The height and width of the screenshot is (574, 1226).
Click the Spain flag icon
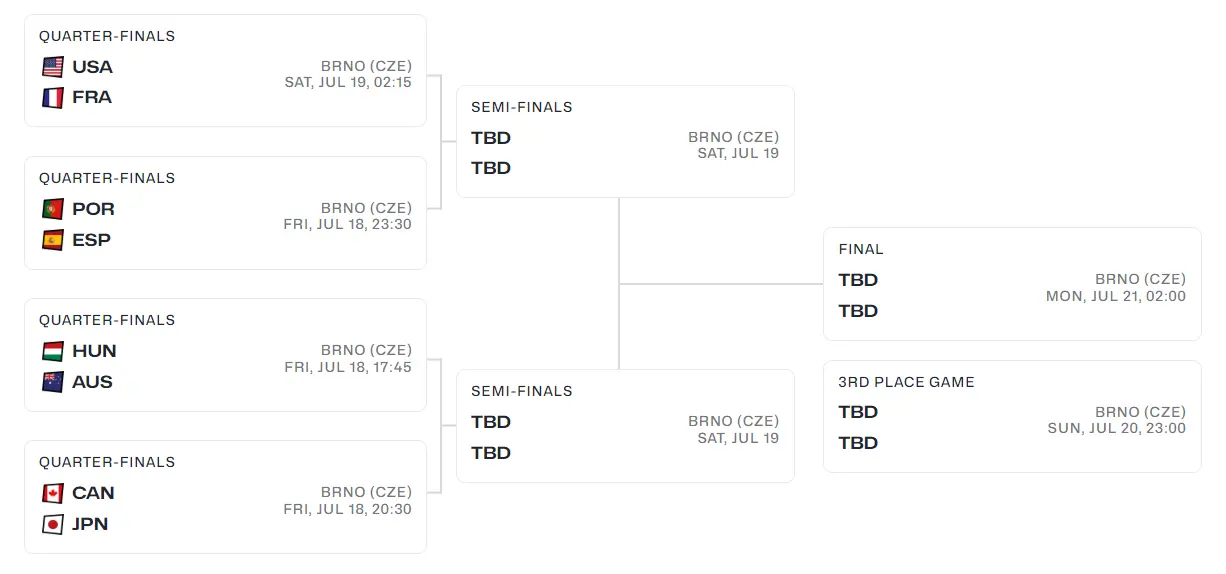click(x=53, y=240)
